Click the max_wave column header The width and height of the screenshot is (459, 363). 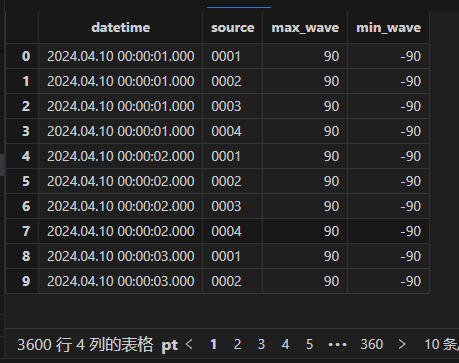pyautogui.click(x=305, y=27)
